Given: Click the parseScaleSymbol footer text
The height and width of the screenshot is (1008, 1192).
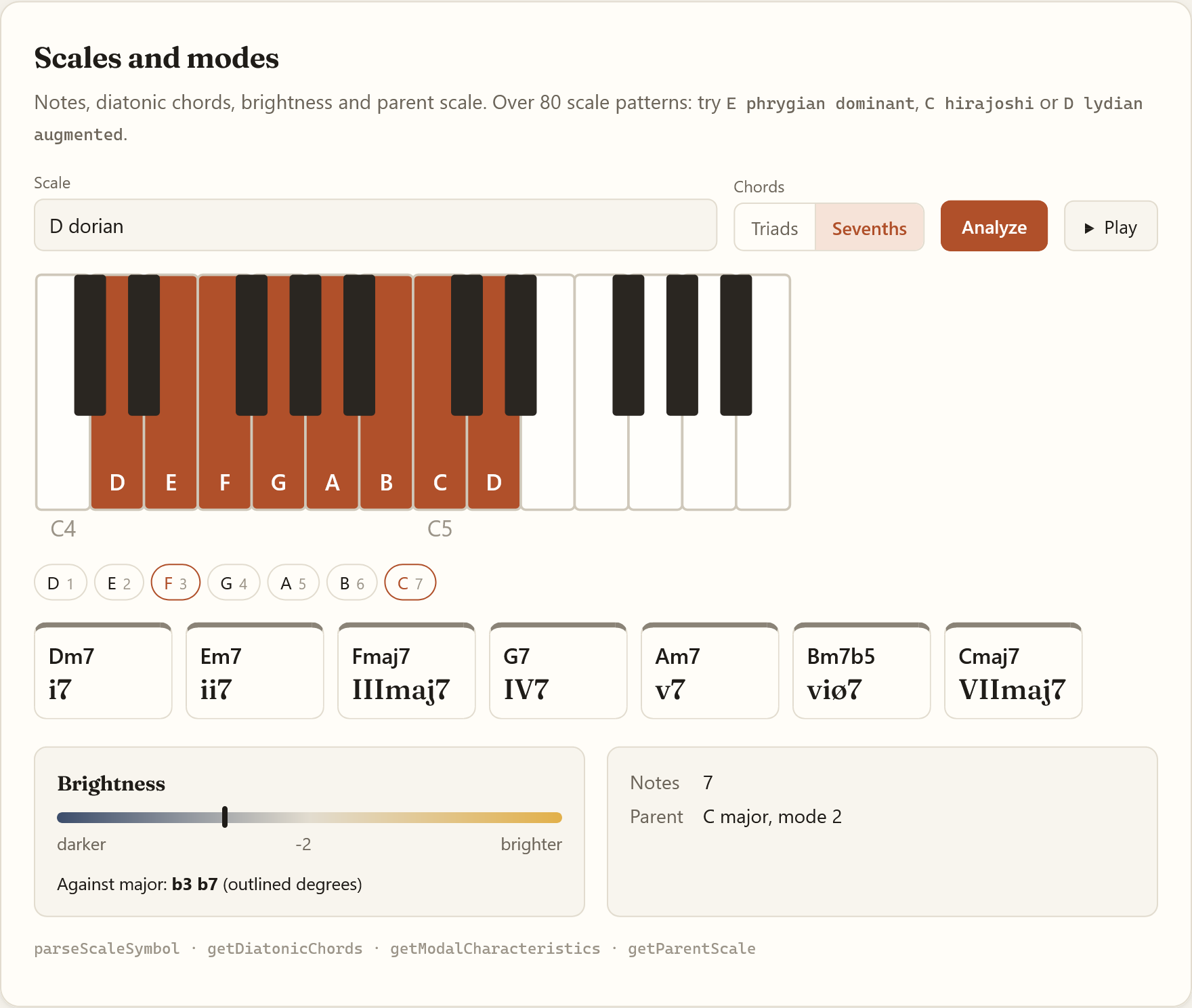Looking at the screenshot, I should tap(107, 948).
